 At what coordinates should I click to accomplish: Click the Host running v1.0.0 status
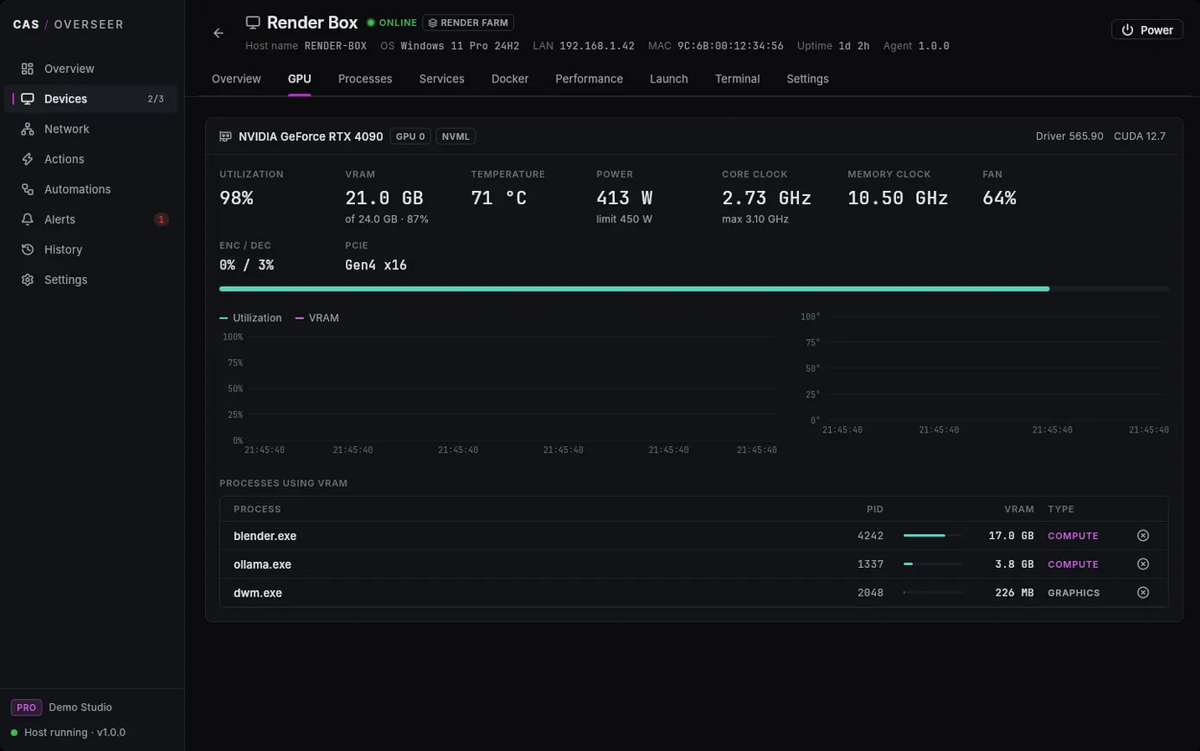click(68, 733)
